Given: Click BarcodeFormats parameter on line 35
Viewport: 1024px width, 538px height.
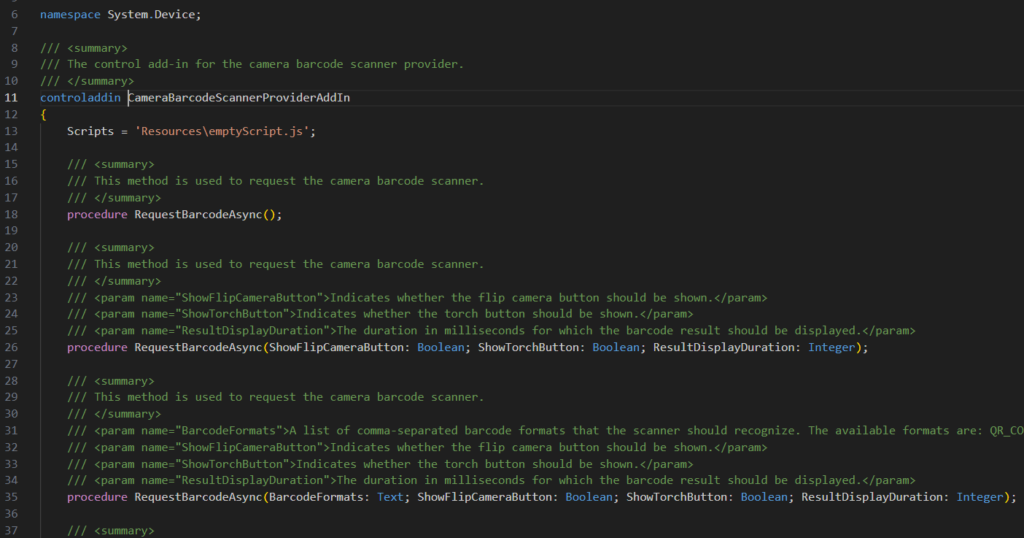Looking at the screenshot, I should (x=316, y=497).
